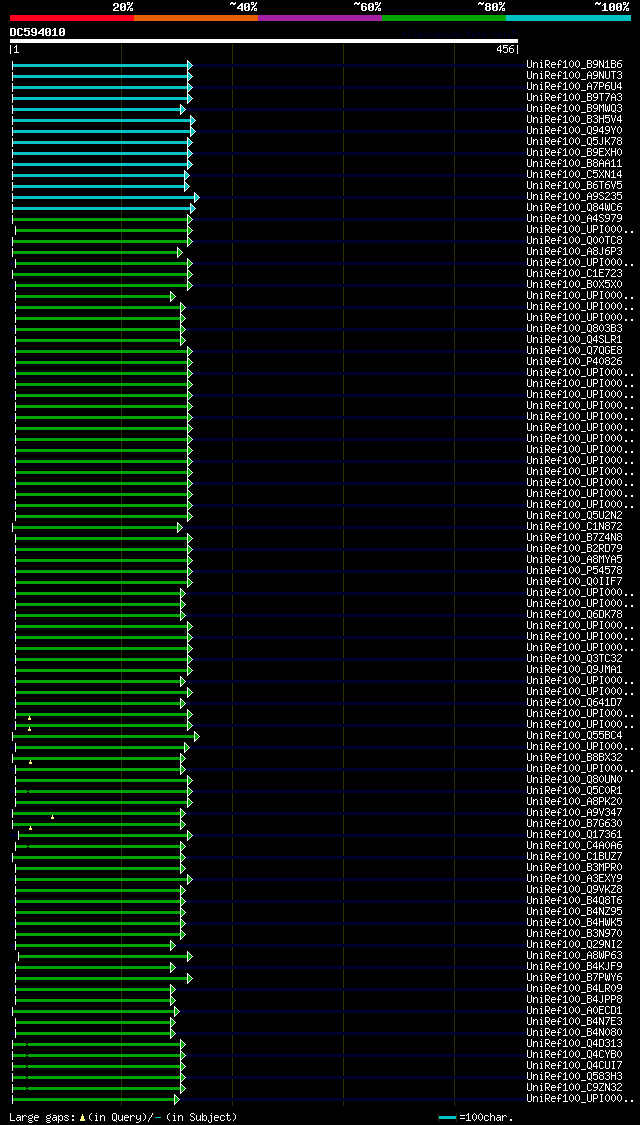Click the arrowhead of UniRef100_Q55BC4 alignment

[197, 736]
